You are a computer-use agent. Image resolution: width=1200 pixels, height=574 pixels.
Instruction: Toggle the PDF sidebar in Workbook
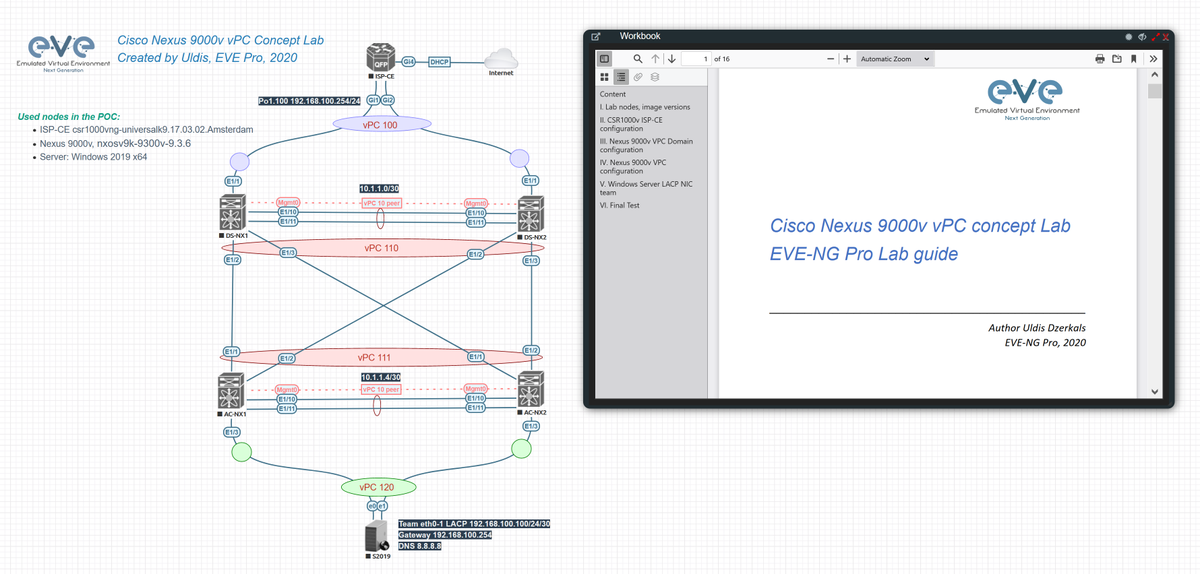click(604, 59)
